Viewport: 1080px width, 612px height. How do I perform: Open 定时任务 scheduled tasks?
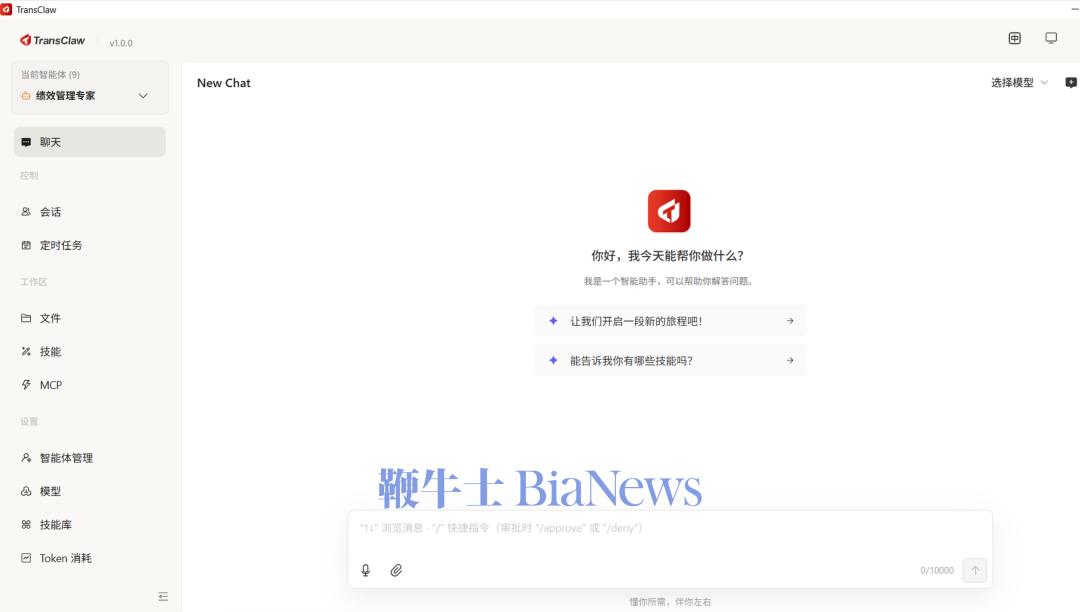pyautogui.click(x=90, y=245)
